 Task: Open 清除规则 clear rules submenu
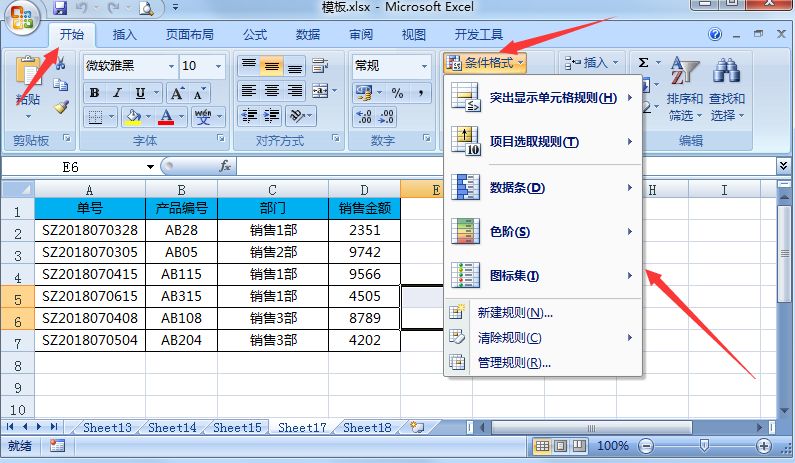tap(543, 338)
